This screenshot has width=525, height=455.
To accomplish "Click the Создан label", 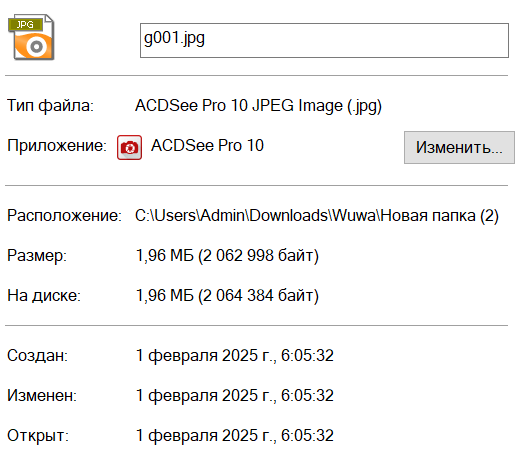I will 38,356.
